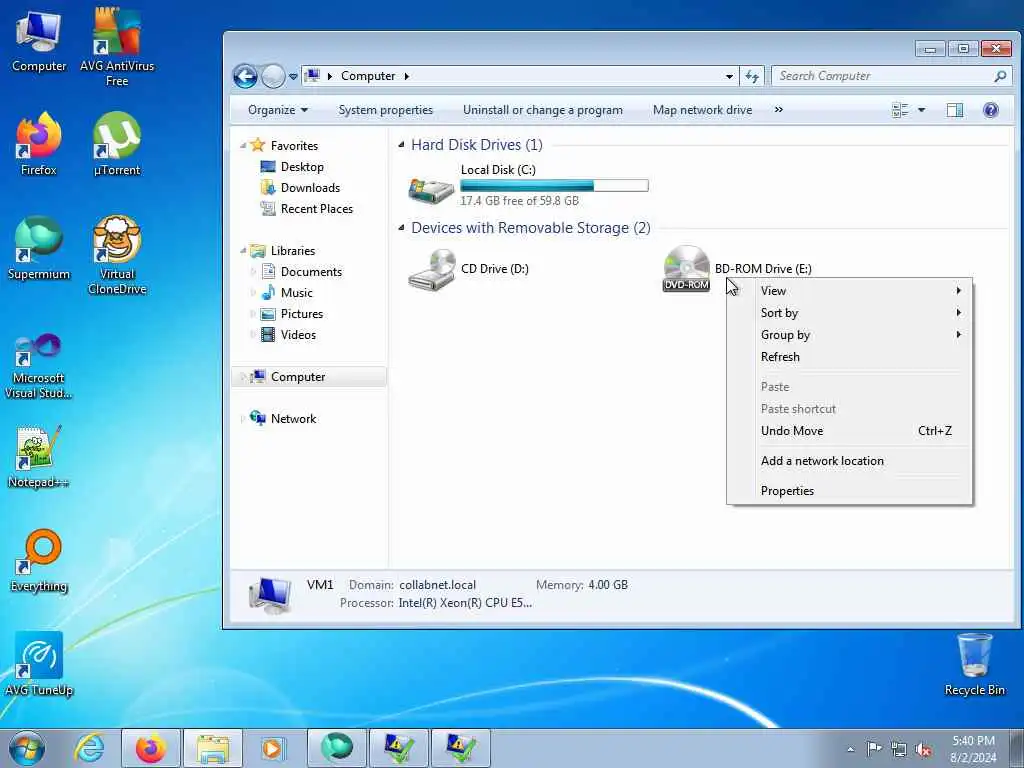Viewport: 1024px width, 768px height.
Task: Launch Internet Explorer from taskbar
Action: click(x=89, y=748)
